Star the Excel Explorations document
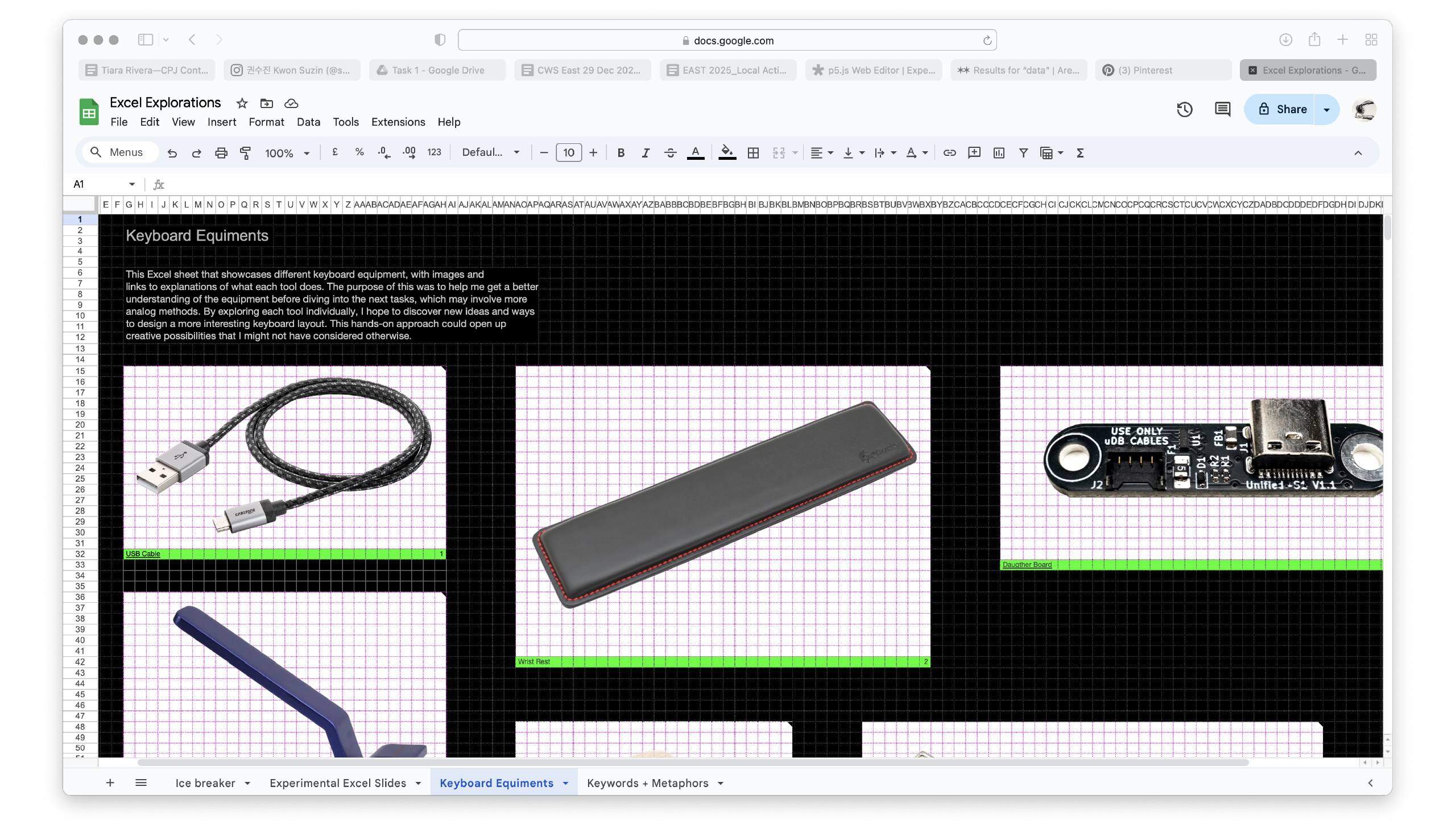The height and width of the screenshot is (828, 1456). pyautogui.click(x=242, y=103)
